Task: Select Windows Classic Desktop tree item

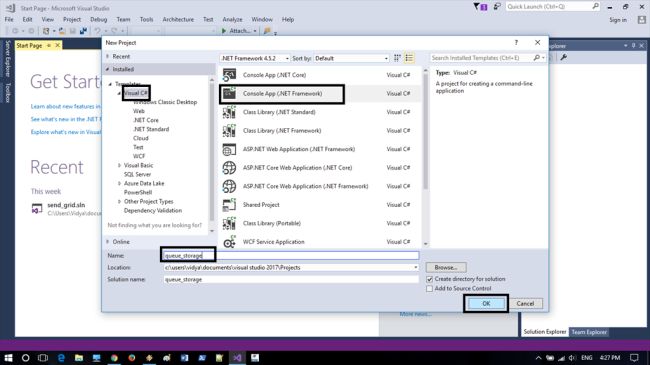Action: click(165, 102)
